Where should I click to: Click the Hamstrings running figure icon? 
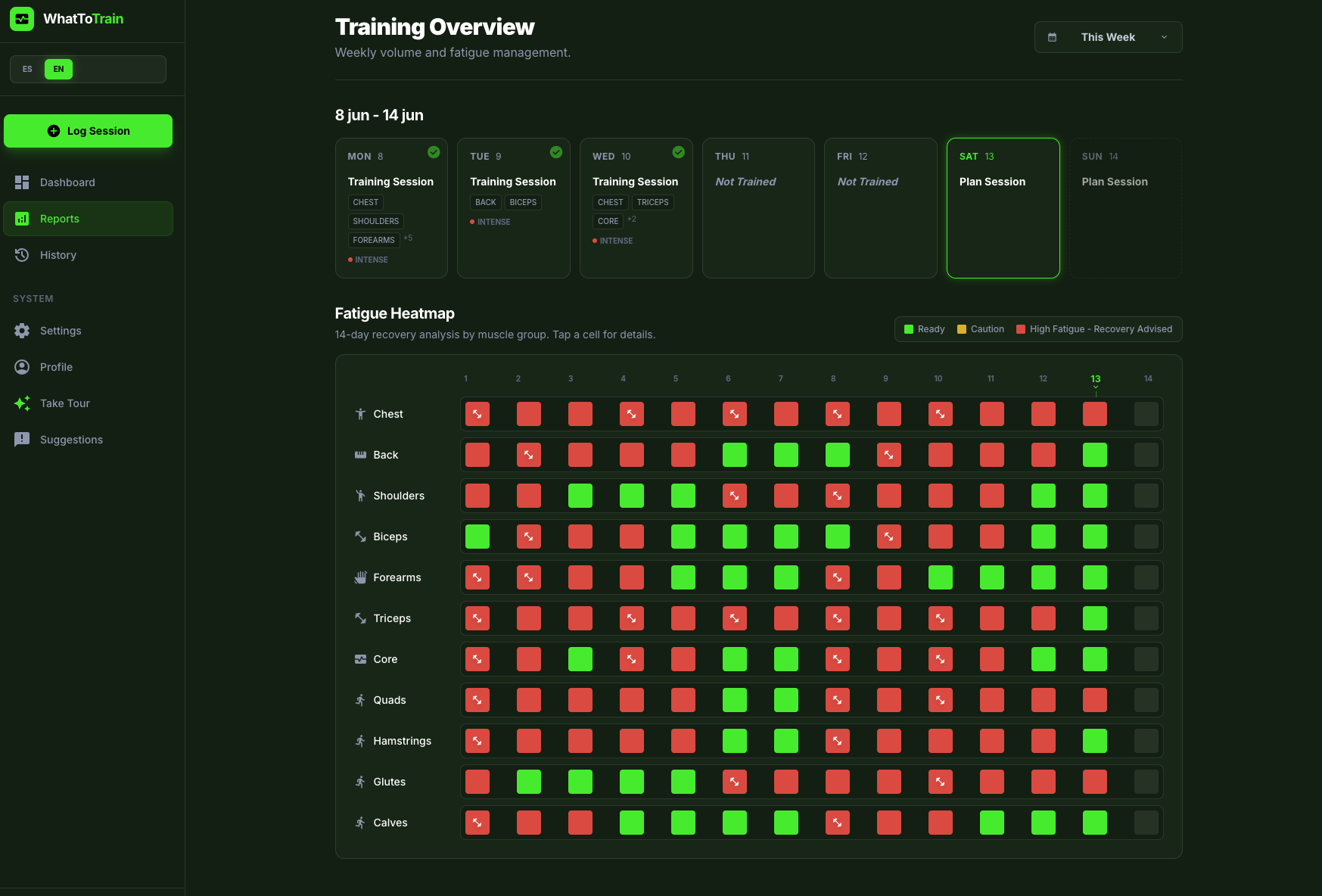360,741
